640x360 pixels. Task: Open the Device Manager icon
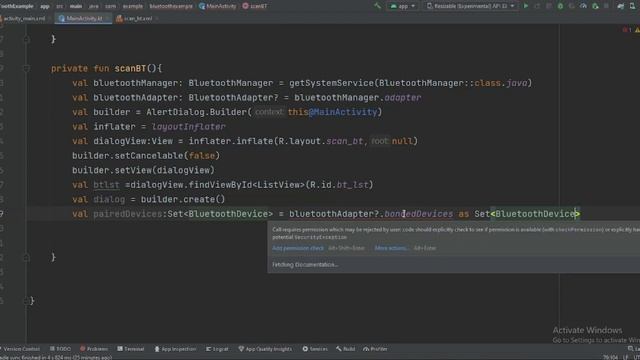click(632, 6)
